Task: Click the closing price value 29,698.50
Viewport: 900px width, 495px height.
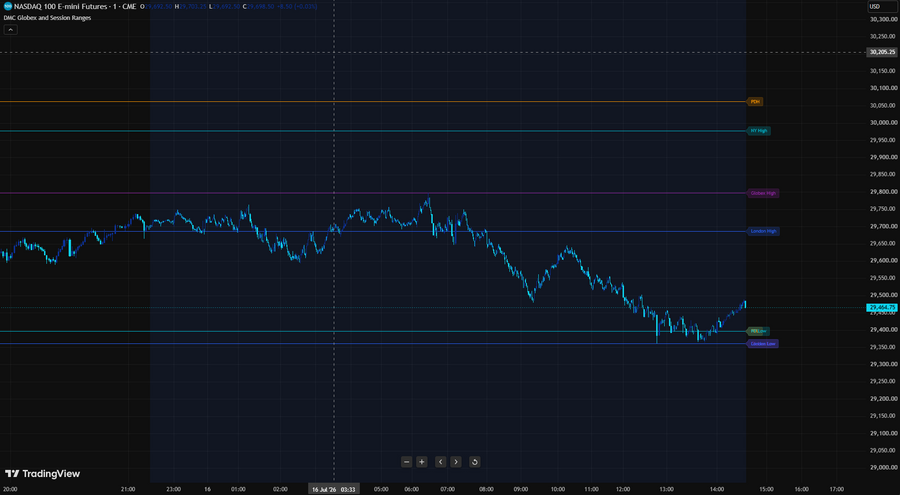Action: [261, 6]
